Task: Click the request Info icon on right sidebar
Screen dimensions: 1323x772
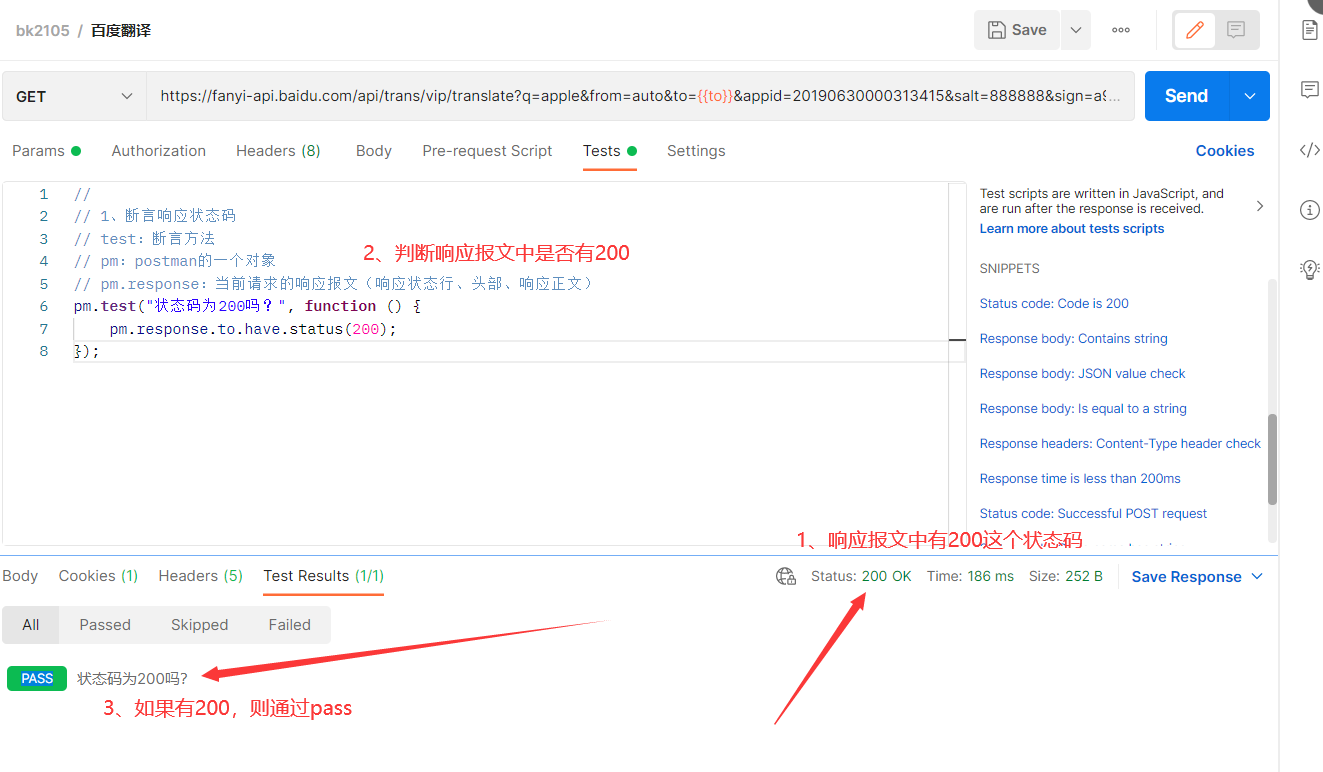Action: 1310,210
